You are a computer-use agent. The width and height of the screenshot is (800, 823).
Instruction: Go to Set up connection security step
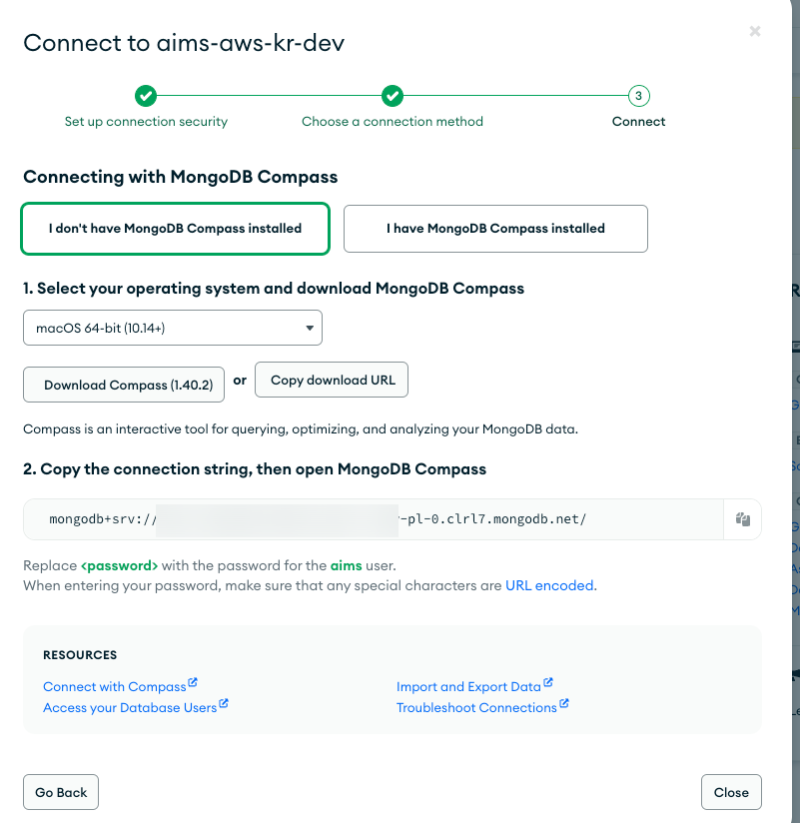click(146, 122)
